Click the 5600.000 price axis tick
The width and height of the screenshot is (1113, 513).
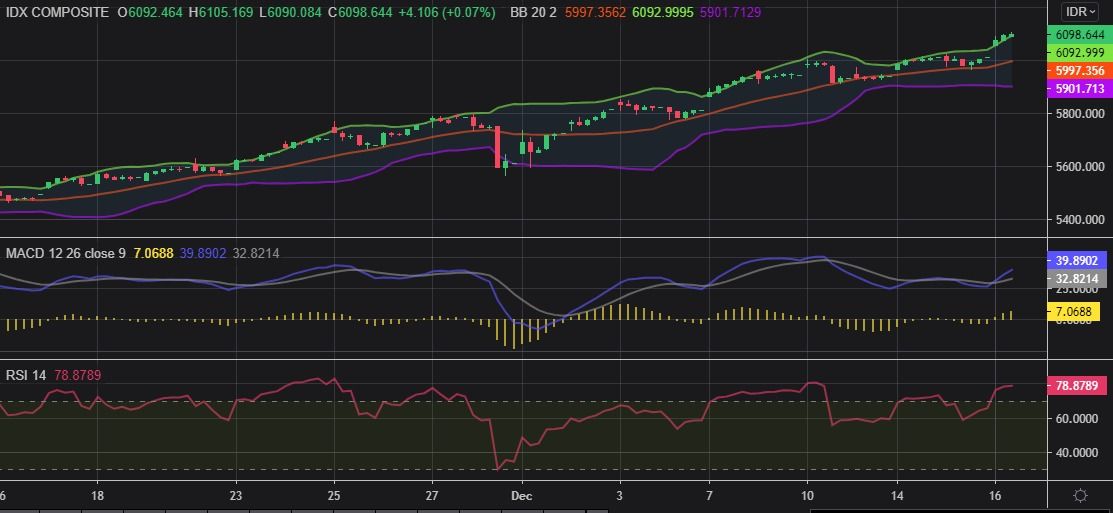pos(1078,166)
